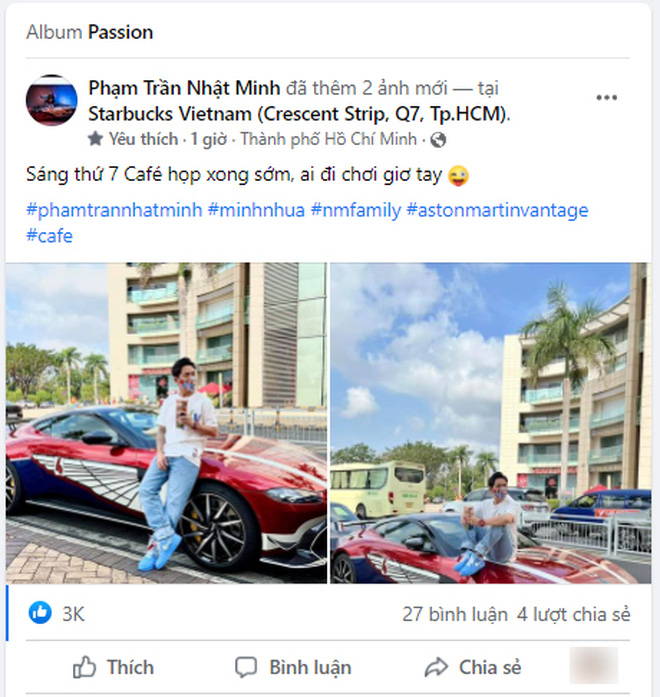Open the right photo with blue sky
This screenshot has height=697, width=660.
pos(490,423)
